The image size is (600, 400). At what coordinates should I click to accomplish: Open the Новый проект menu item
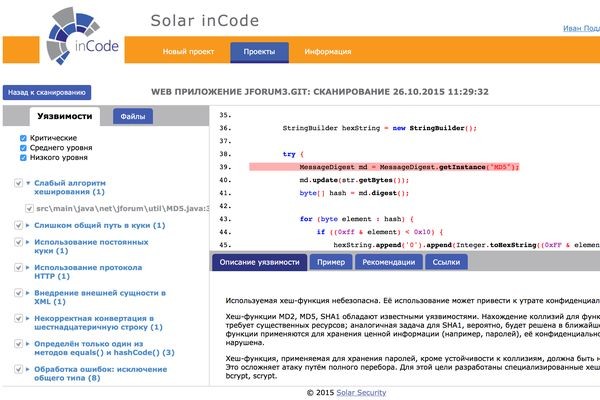point(188,52)
